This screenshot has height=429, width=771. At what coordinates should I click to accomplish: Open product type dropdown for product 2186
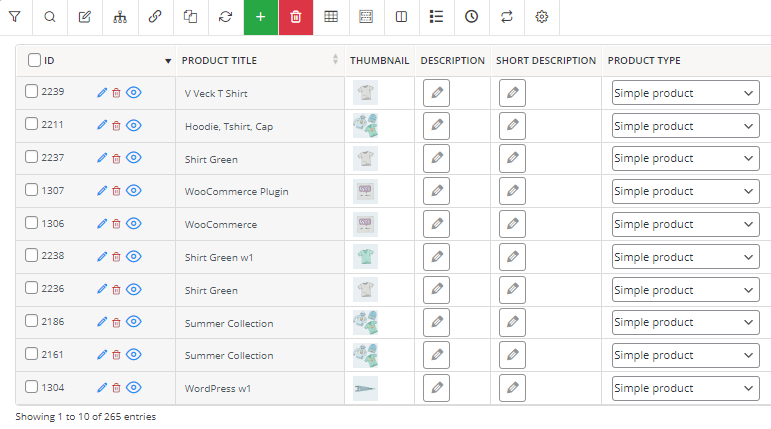coord(685,322)
